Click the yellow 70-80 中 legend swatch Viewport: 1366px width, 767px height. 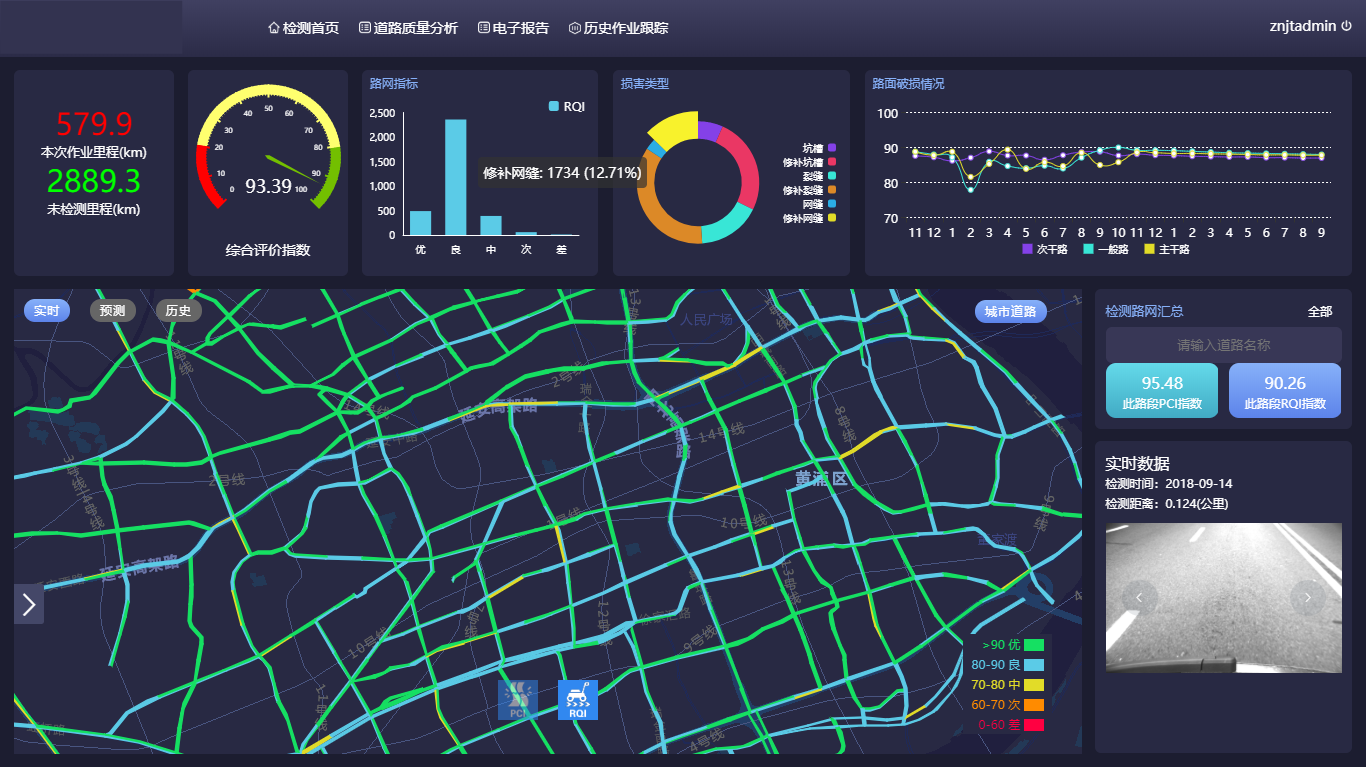1033,685
